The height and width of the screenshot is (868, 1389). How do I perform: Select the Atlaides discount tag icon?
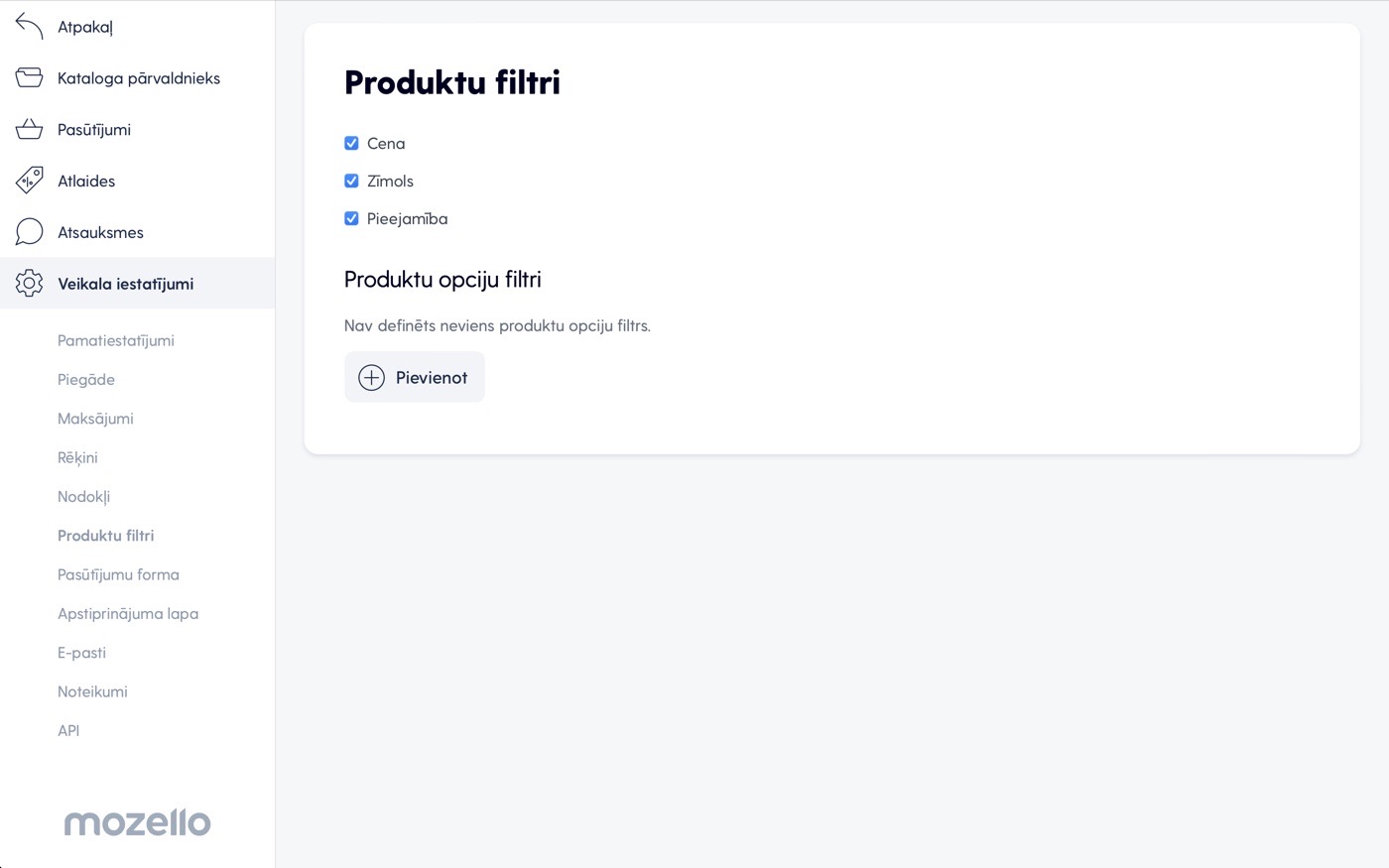[x=30, y=181]
